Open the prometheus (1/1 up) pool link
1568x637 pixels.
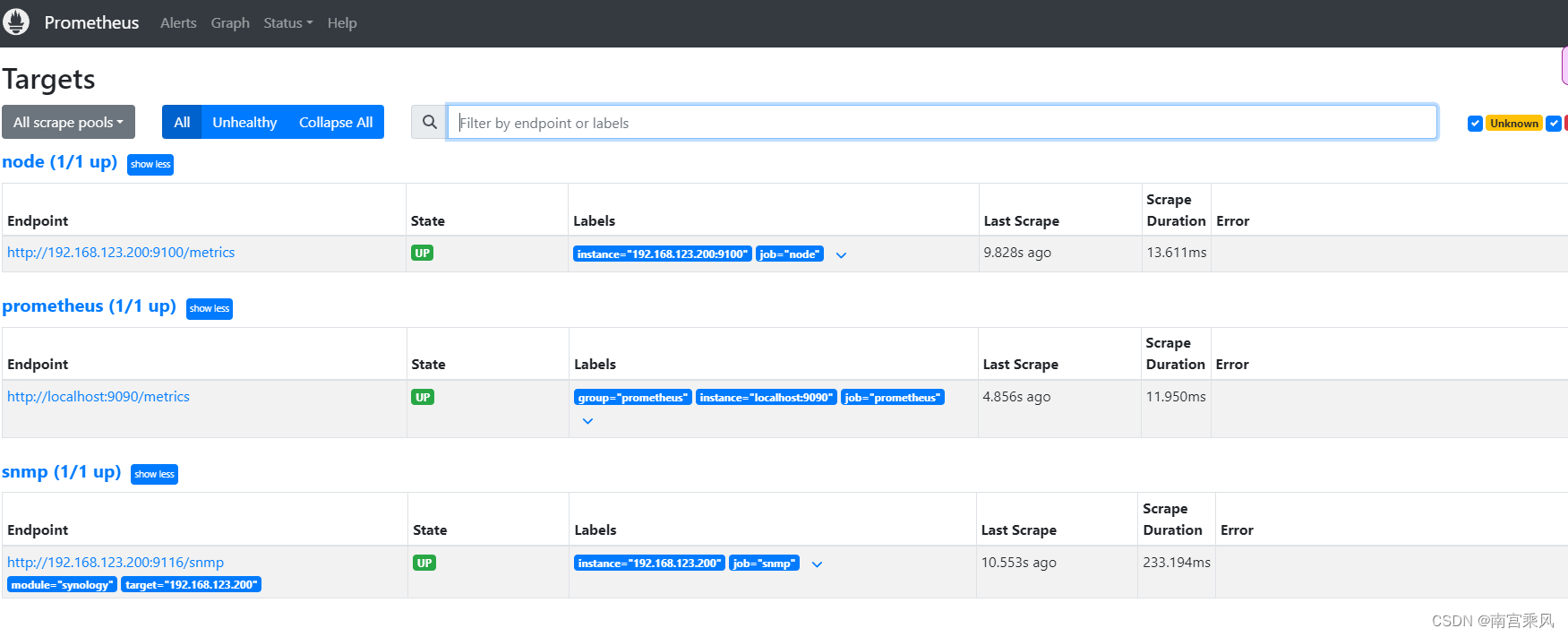pyautogui.click(x=89, y=306)
